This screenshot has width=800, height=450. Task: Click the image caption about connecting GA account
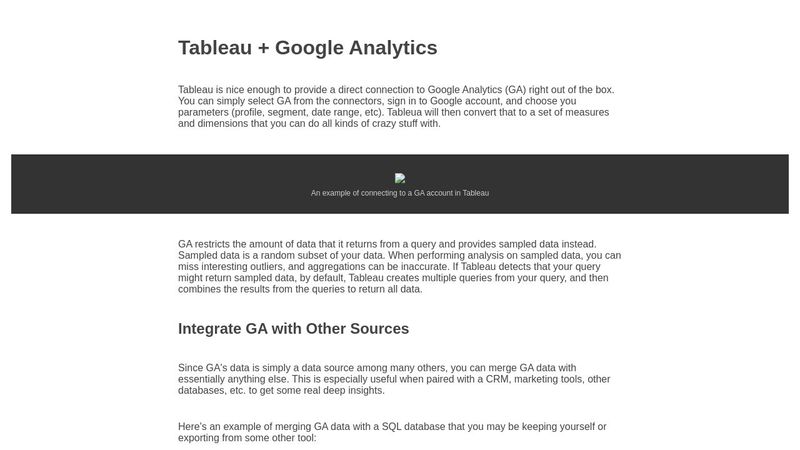pyautogui.click(x=400, y=193)
